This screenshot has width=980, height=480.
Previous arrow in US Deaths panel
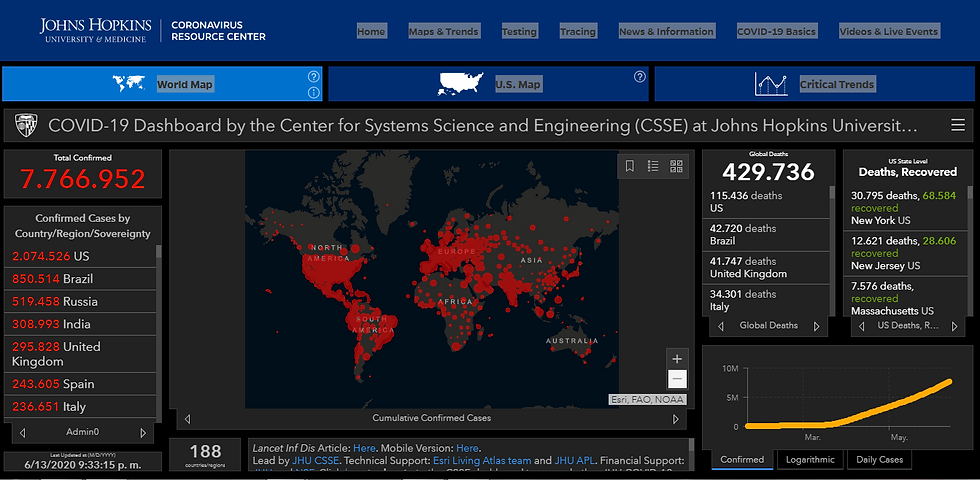coord(862,326)
